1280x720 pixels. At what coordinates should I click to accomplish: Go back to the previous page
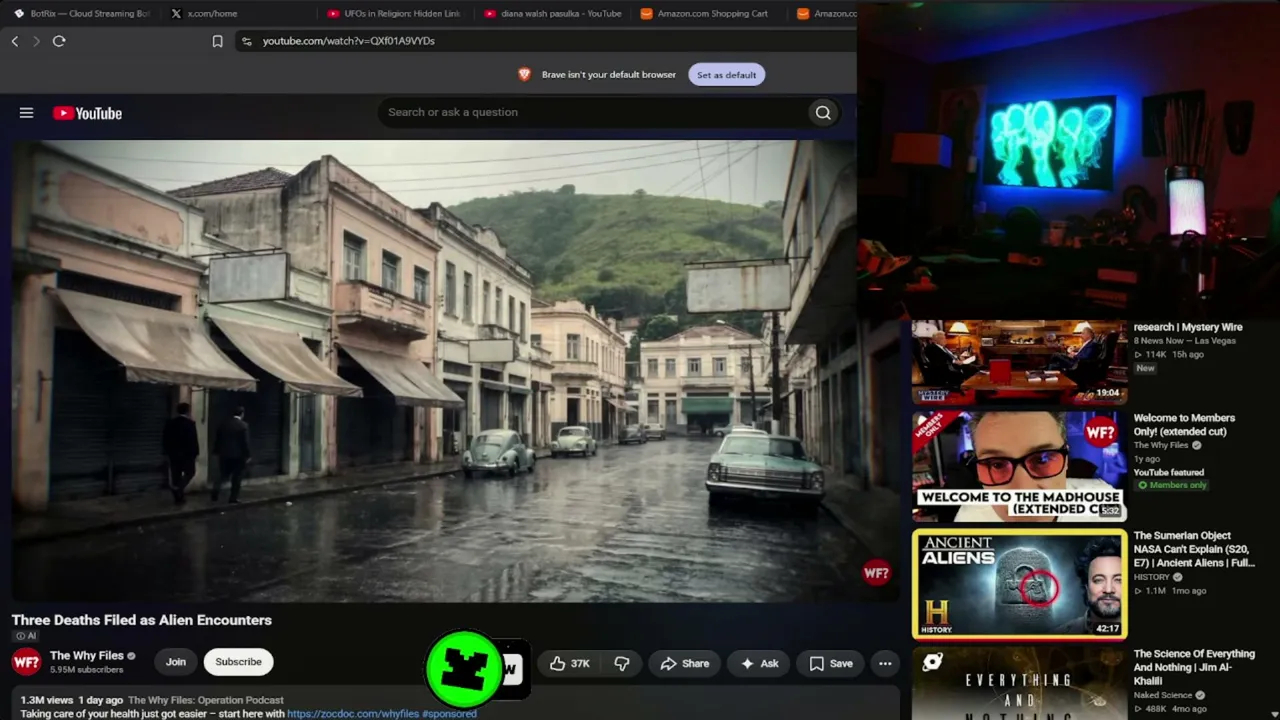coord(15,41)
